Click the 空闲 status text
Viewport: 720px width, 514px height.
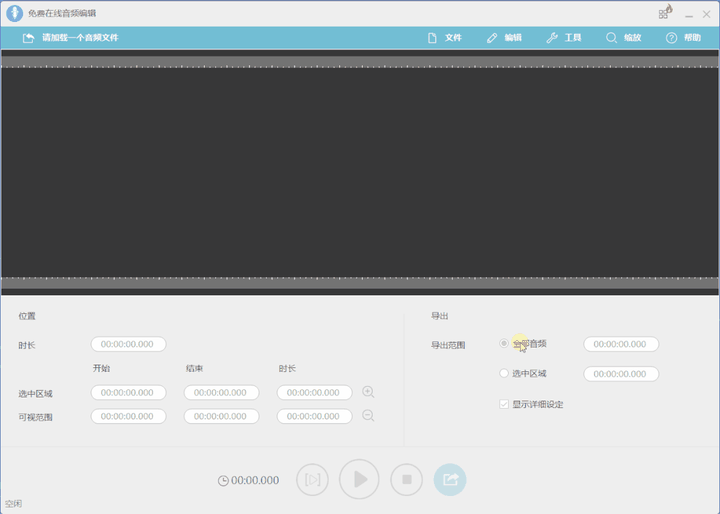pyautogui.click(x=13, y=504)
